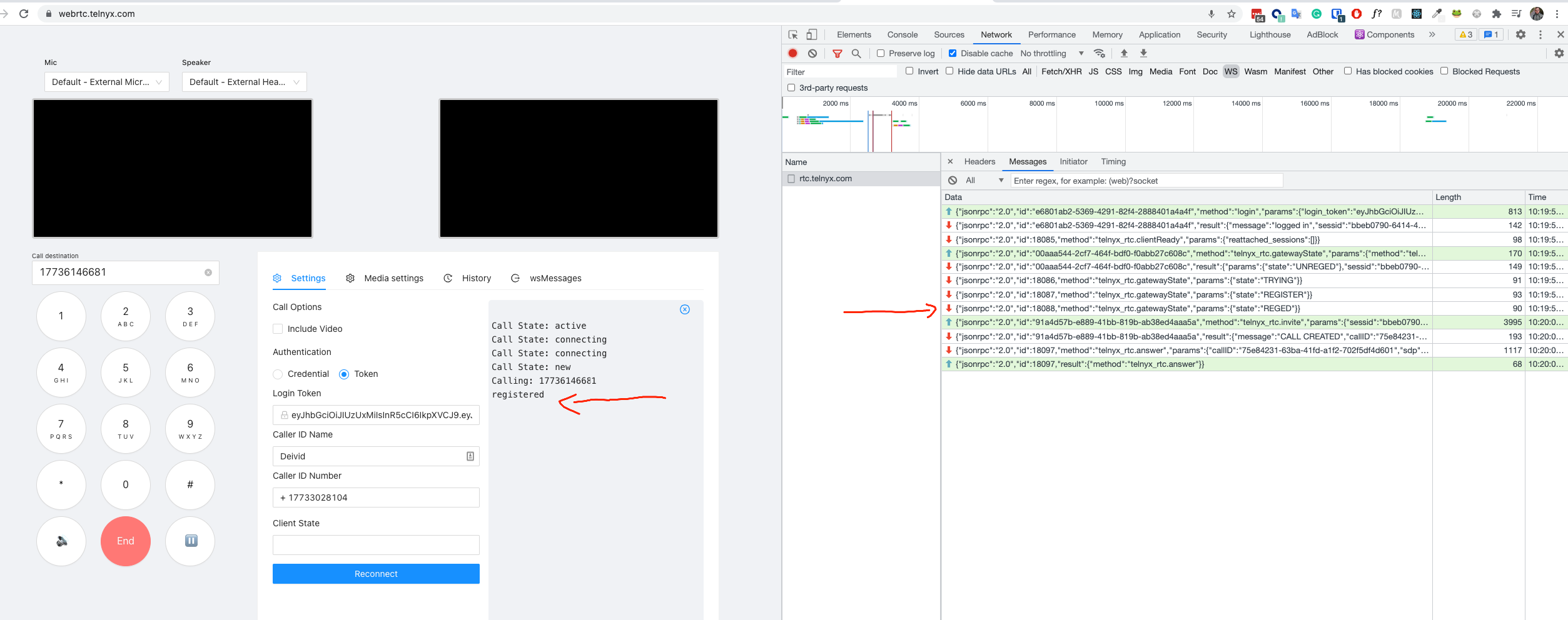The width and height of the screenshot is (1568, 620).
Task: Open the network request filter bar
Action: tap(837, 53)
